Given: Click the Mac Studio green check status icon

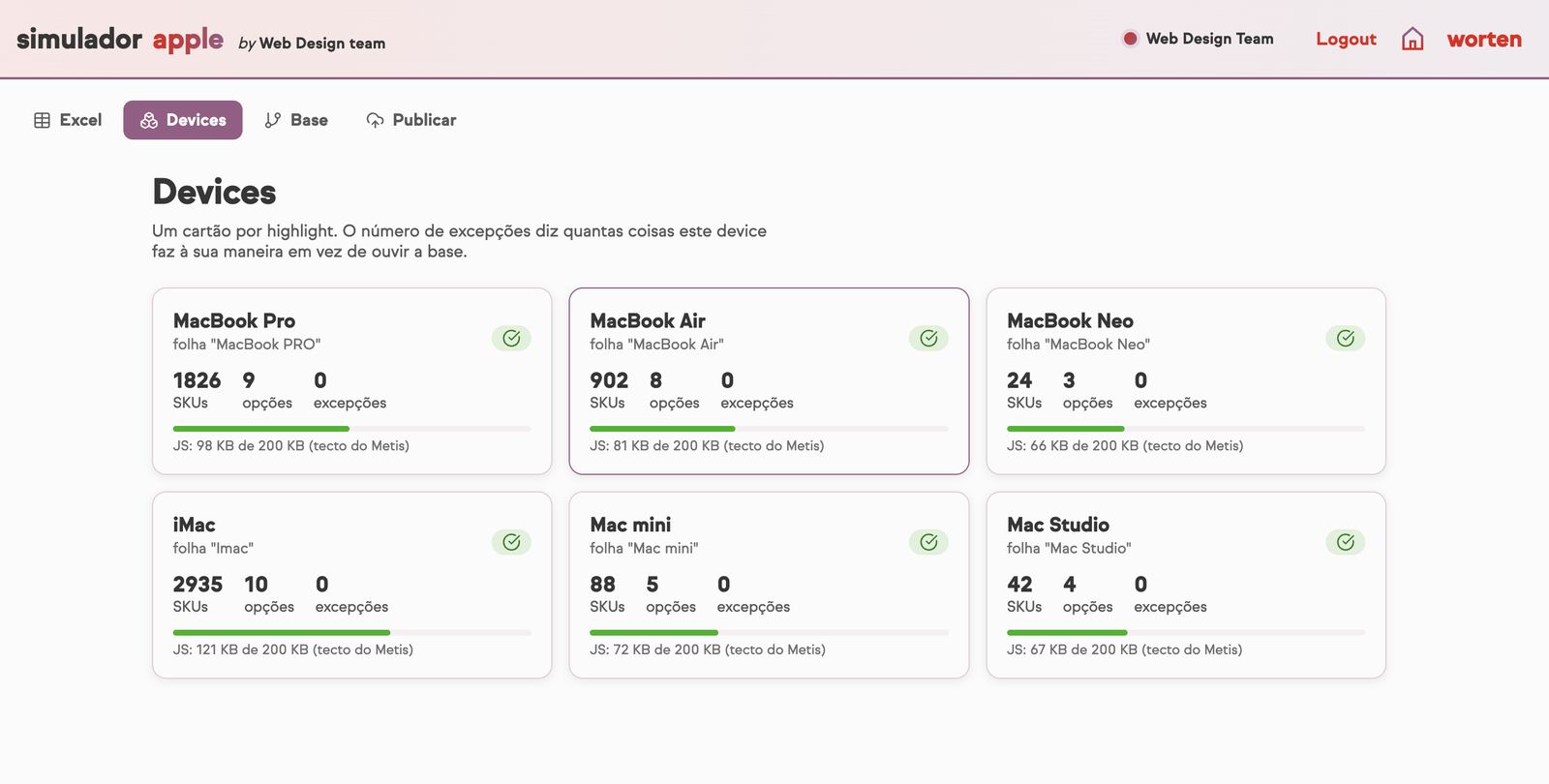Looking at the screenshot, I should 1346,542.
